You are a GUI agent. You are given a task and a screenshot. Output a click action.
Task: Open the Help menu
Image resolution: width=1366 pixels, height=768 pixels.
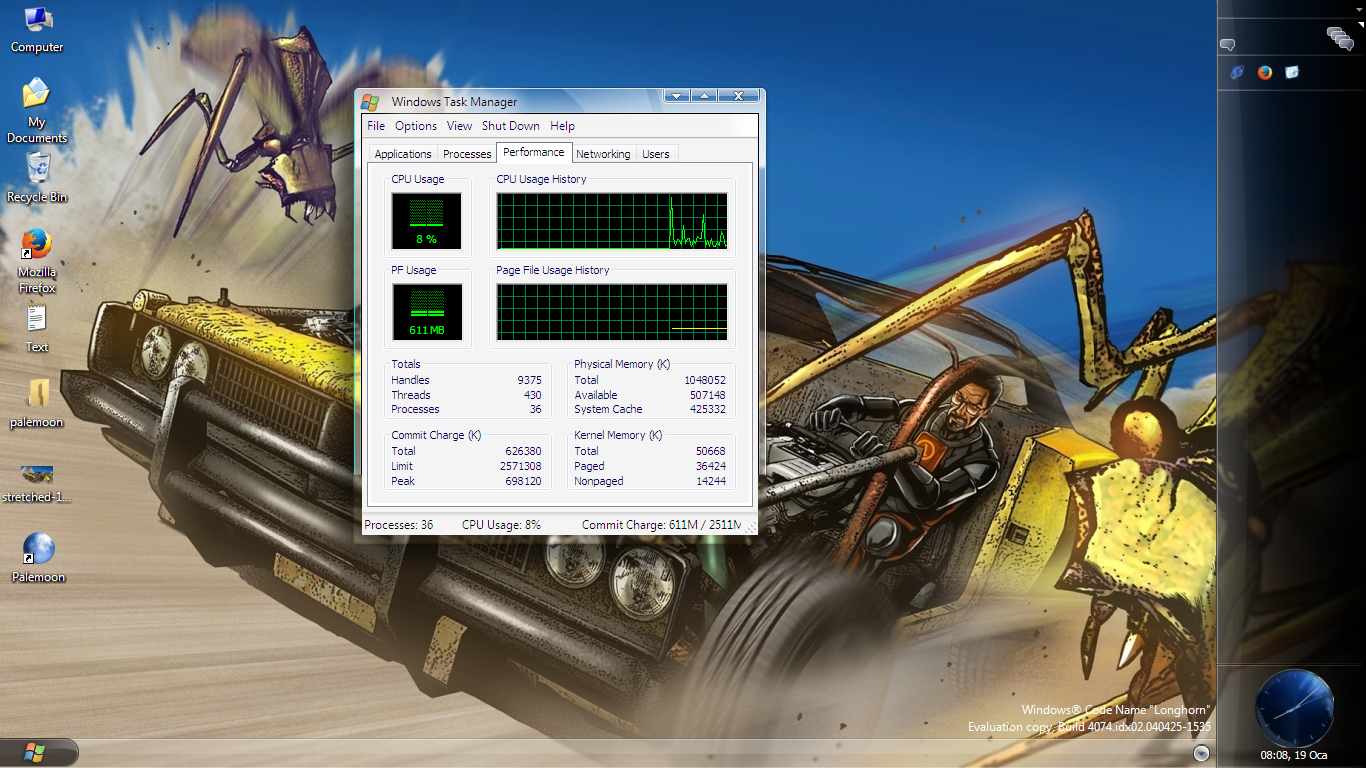[562, 126]
